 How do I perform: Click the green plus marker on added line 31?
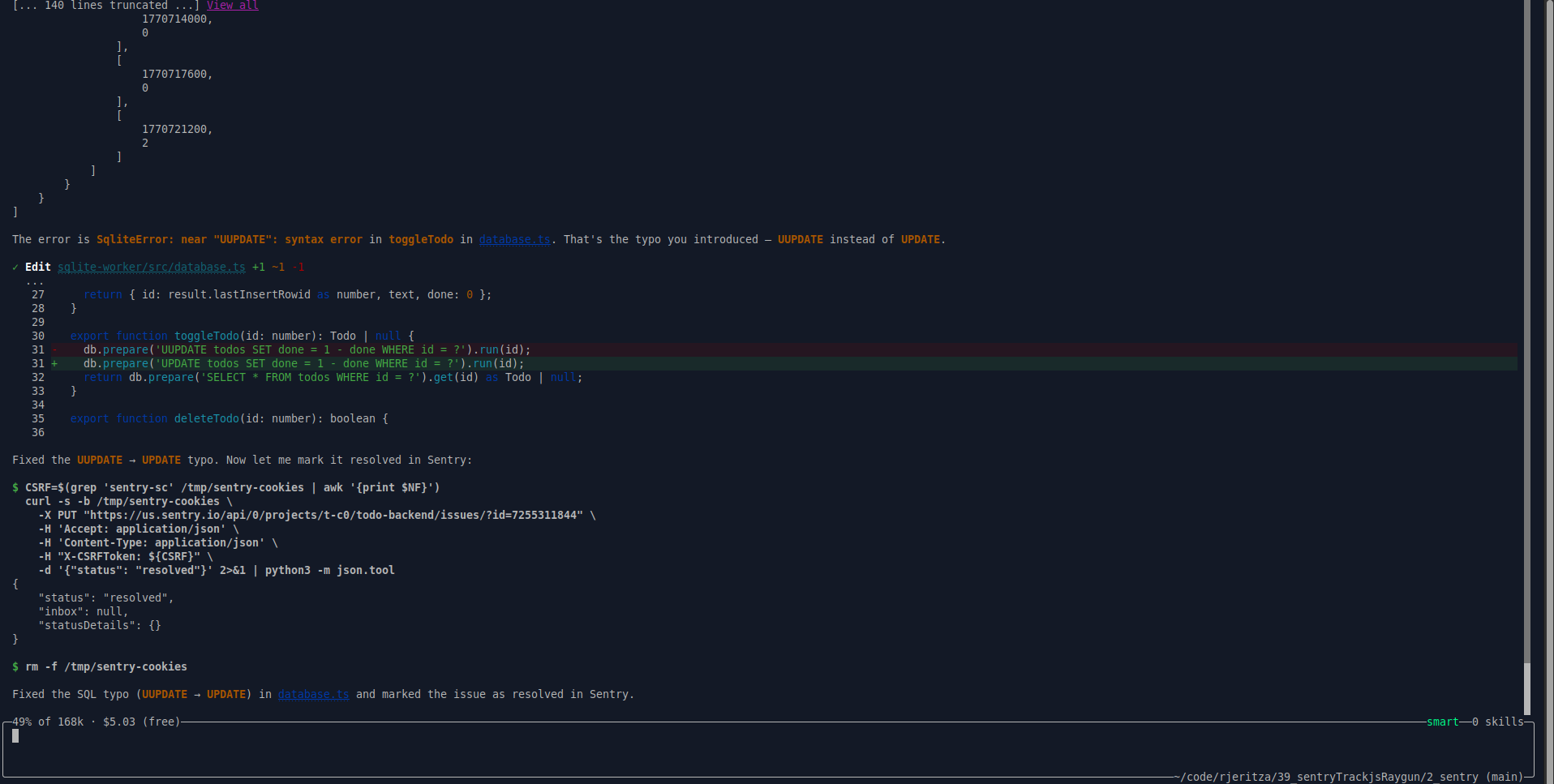54,363
